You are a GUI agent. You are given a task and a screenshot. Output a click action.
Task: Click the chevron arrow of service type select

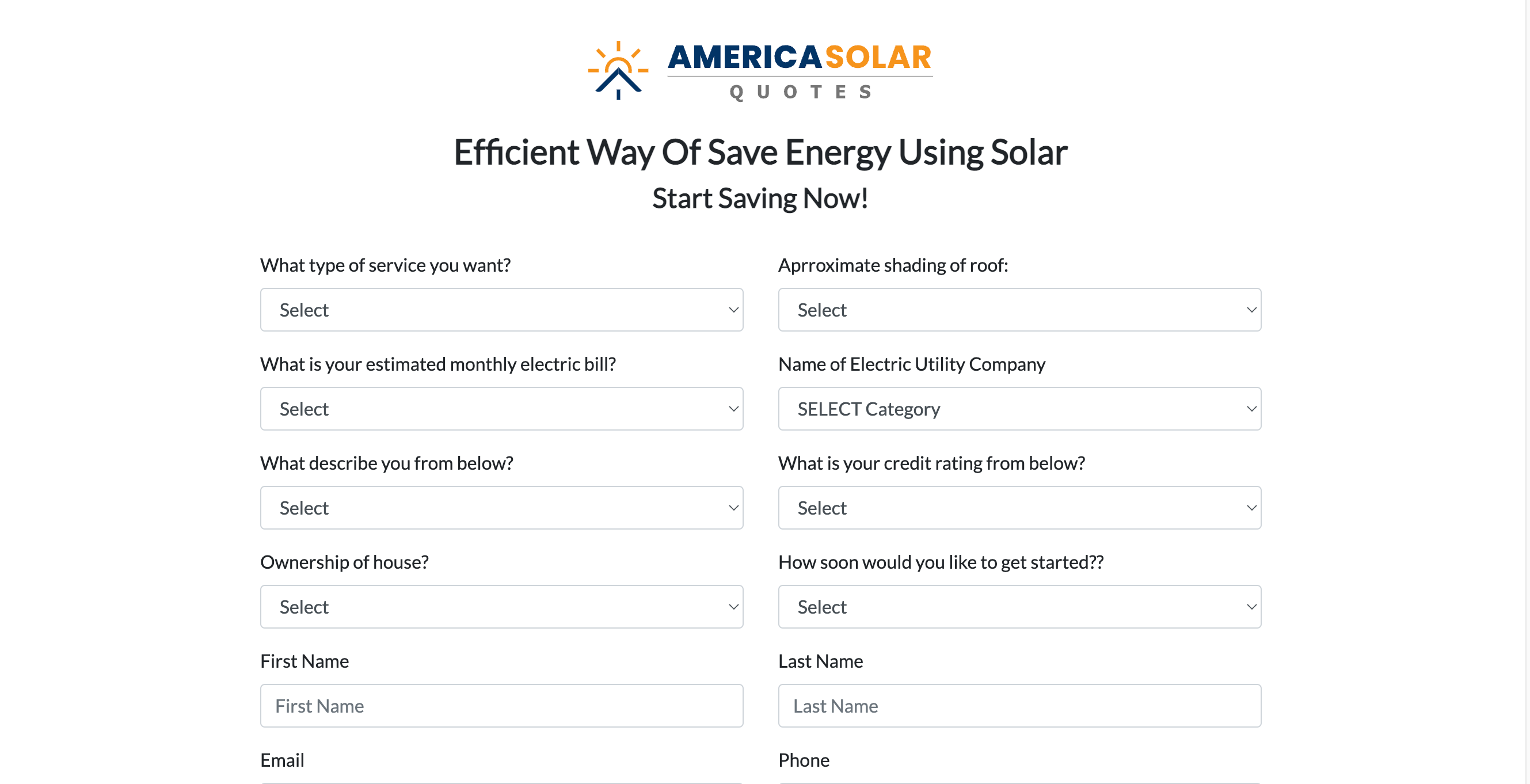tap(733, 310)
